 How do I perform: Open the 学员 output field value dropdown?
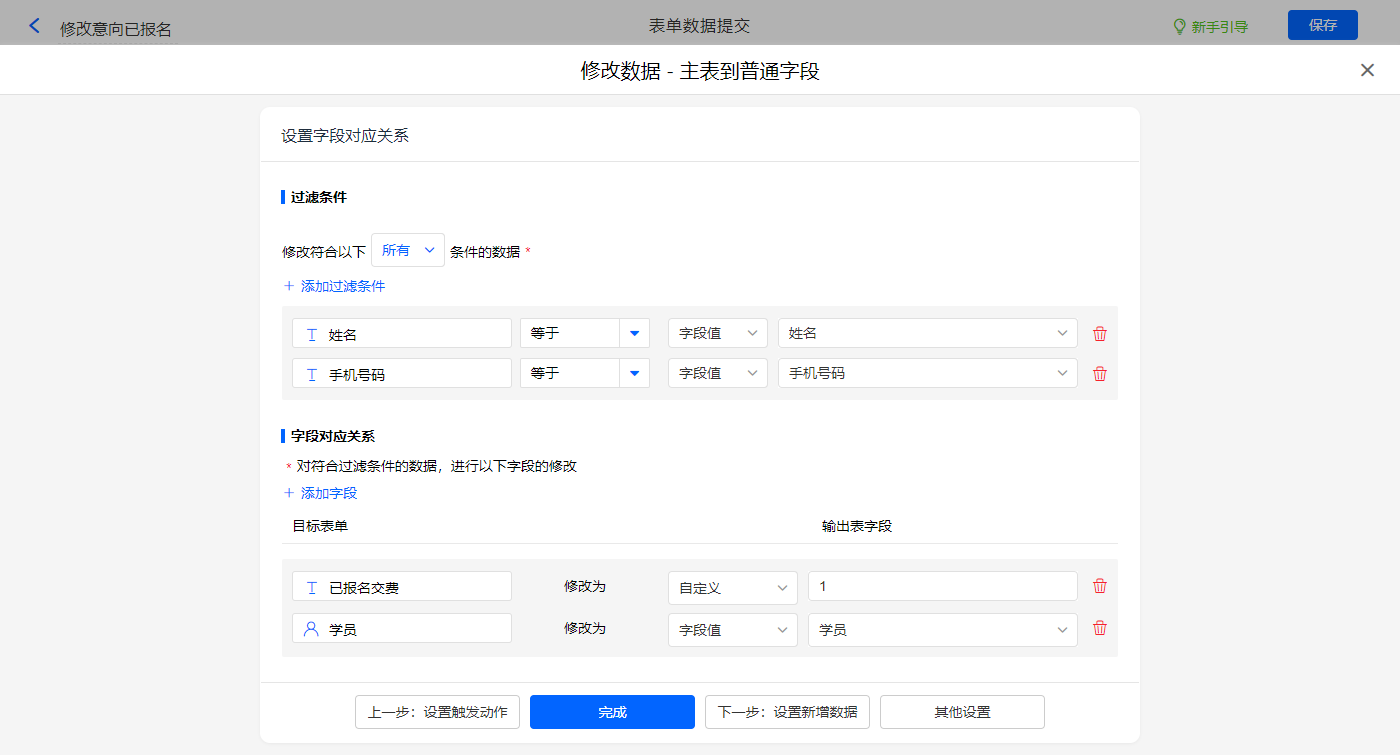(x=942, y=630)
